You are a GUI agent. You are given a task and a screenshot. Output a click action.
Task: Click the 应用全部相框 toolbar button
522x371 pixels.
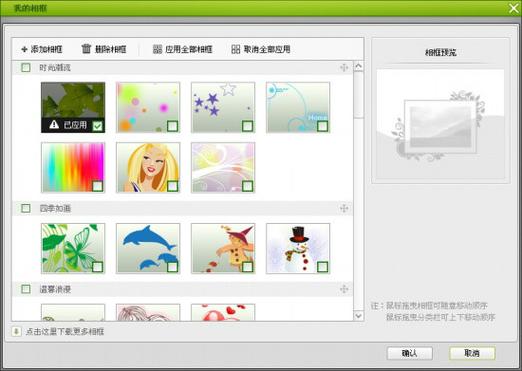(x=183, y=49)
